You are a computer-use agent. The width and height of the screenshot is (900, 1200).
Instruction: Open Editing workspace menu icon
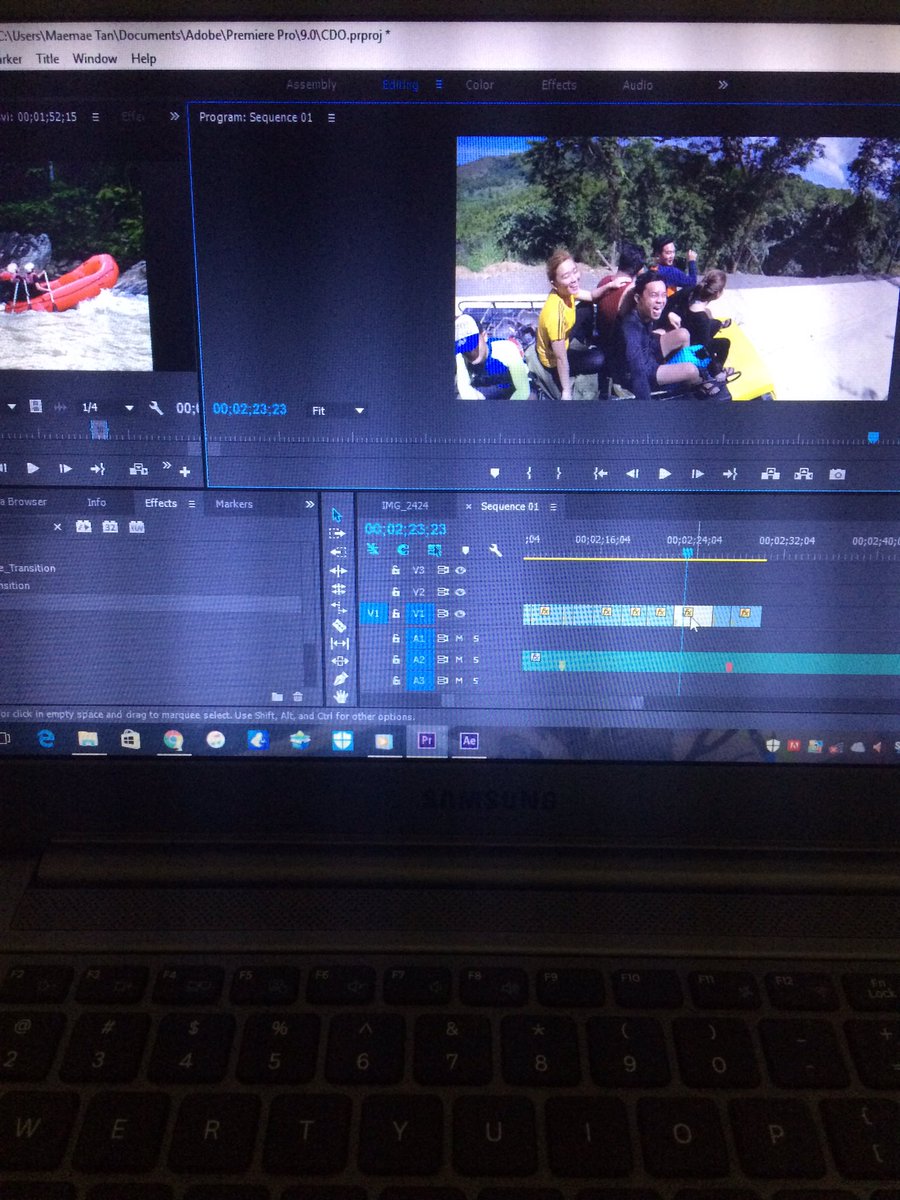coord(438,85)
